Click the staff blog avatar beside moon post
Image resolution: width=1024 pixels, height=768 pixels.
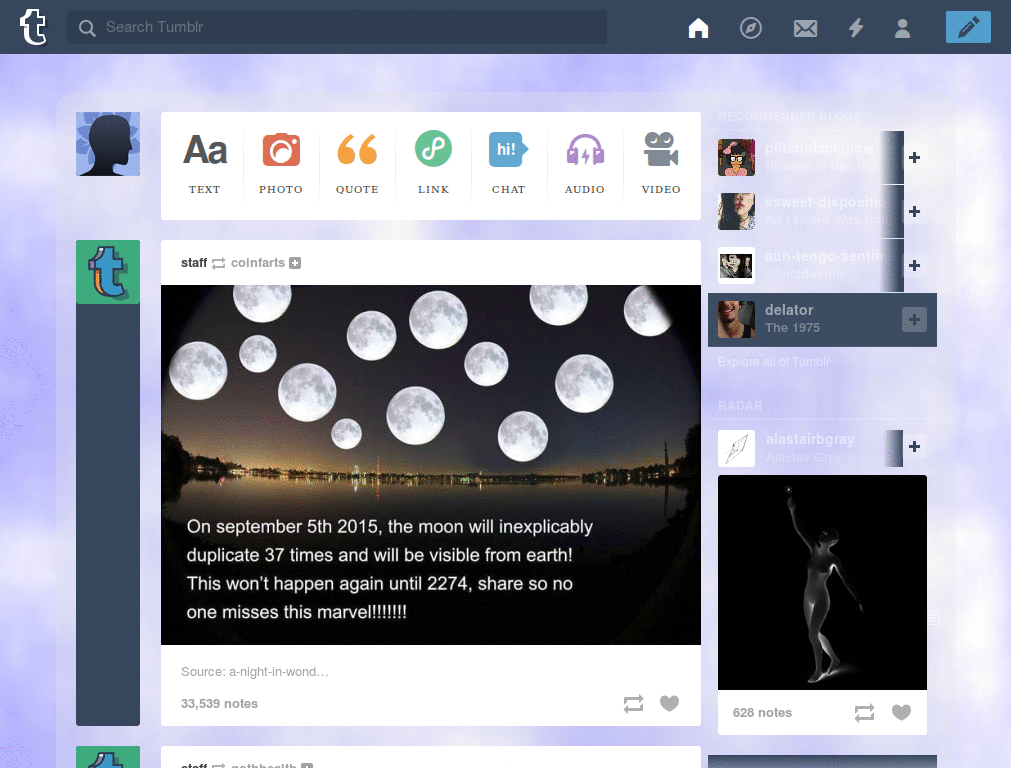click(108, 272)
